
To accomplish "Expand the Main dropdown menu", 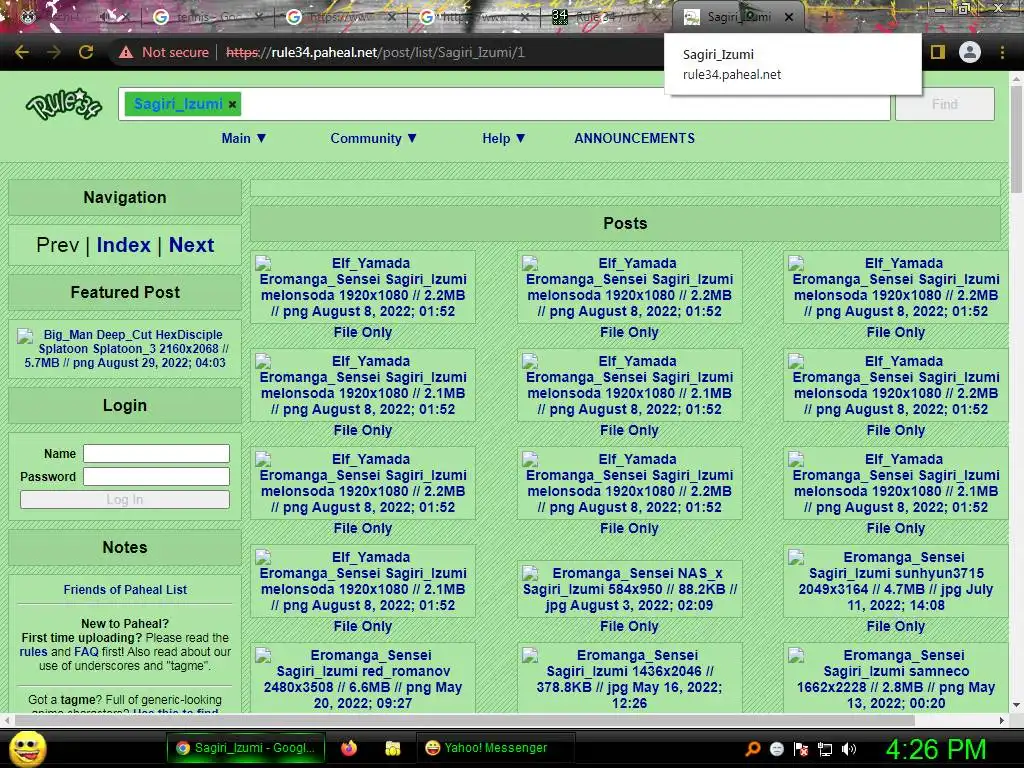I will point(244,138).
